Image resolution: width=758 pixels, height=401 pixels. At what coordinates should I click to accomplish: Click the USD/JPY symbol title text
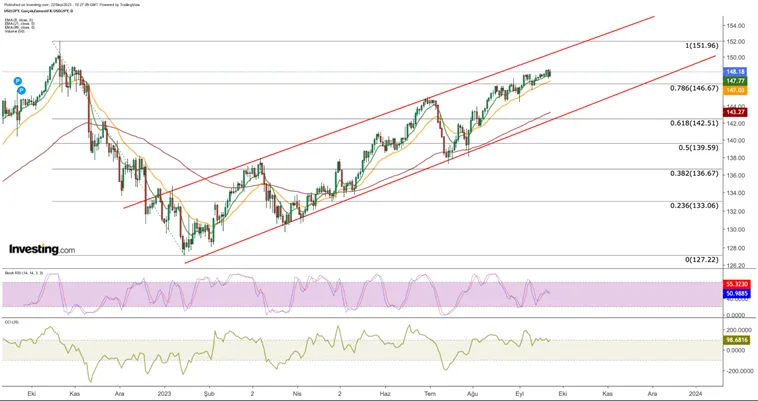coord(38,11)
